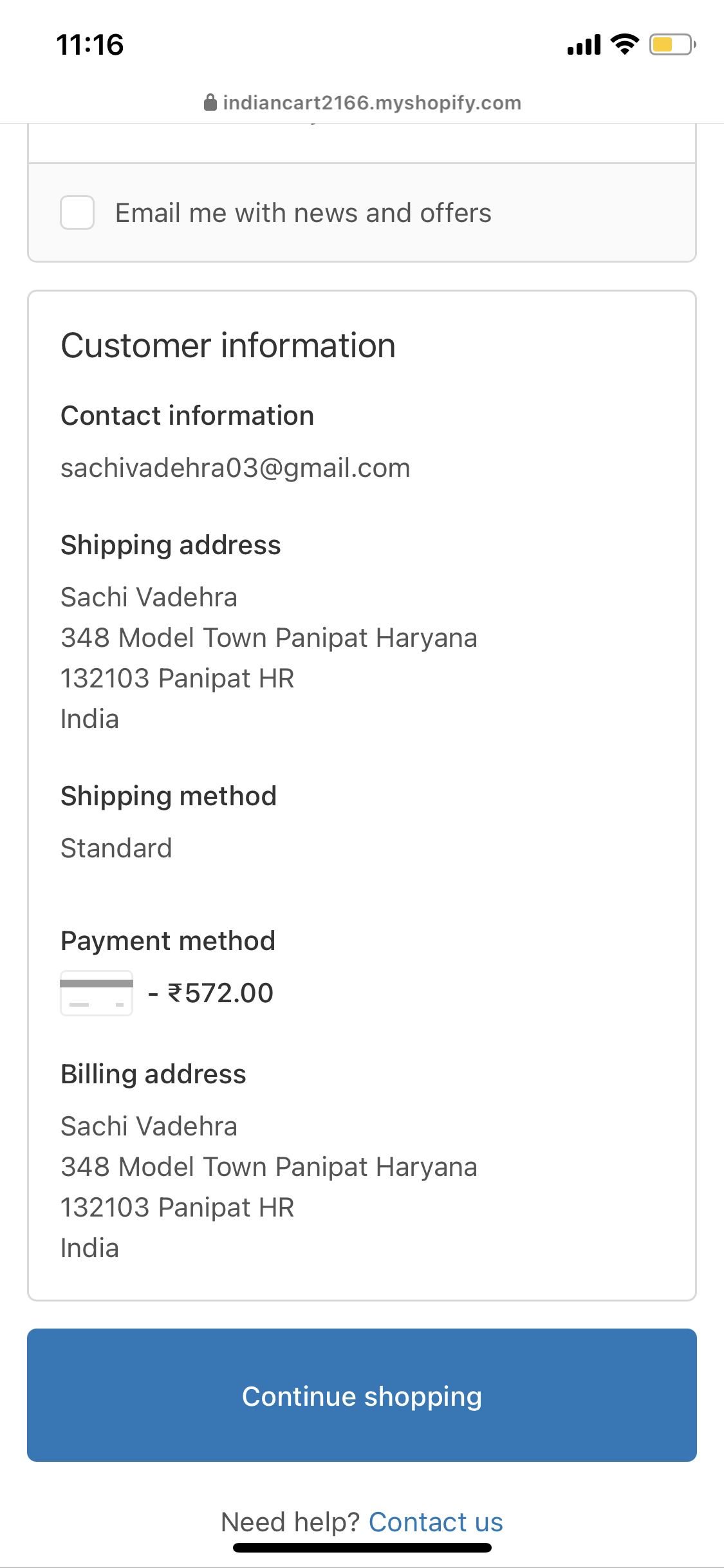Click the Customer information heading
This screenshot has width=724, height=1568.
click(228, 346)
